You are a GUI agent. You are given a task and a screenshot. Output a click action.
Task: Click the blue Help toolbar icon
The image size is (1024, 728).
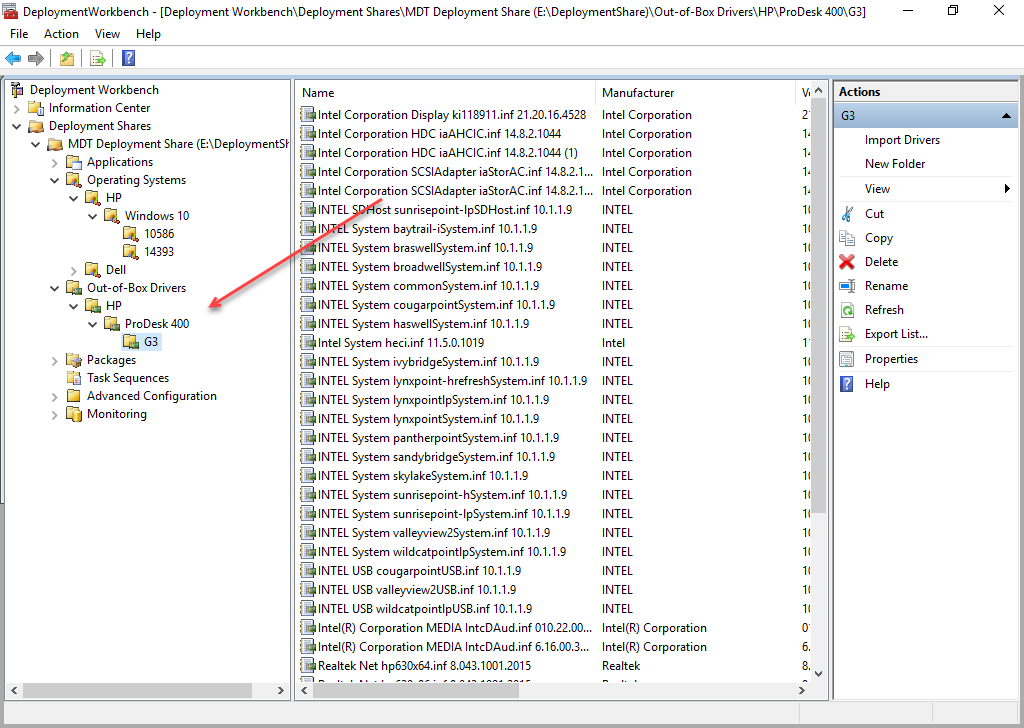point(129,58)
